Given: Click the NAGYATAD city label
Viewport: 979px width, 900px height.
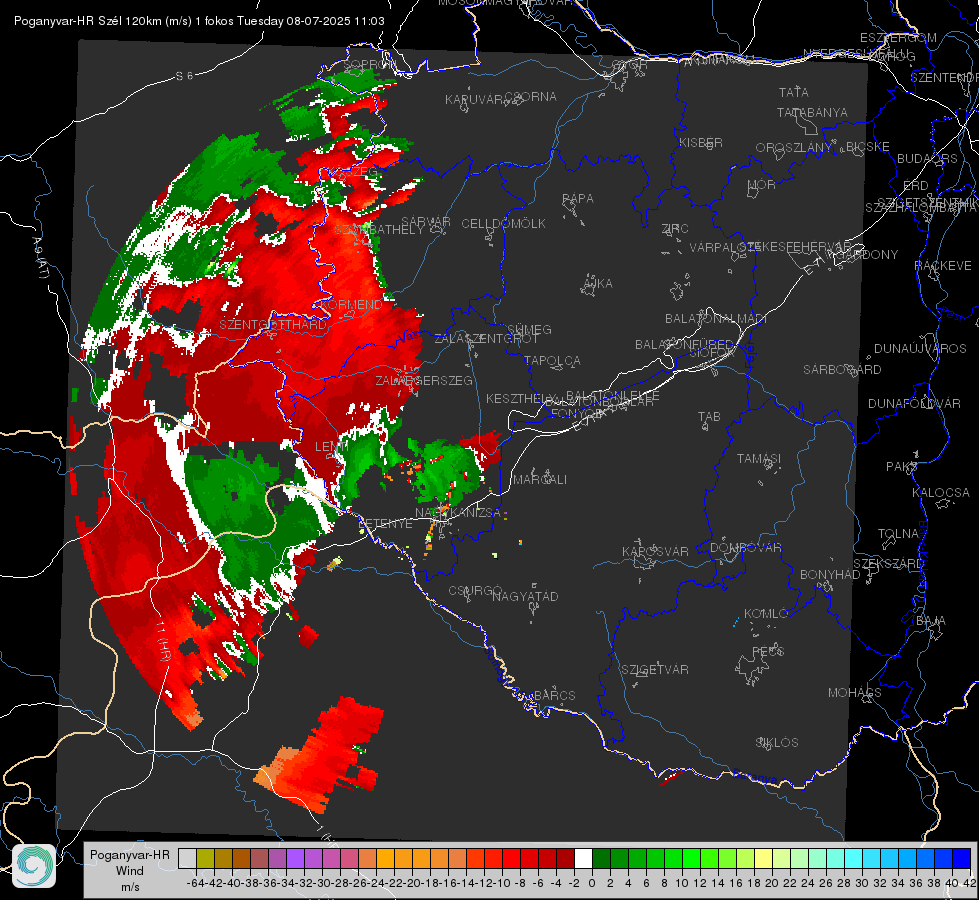Looking at the screenshot, I should [525, 596].
